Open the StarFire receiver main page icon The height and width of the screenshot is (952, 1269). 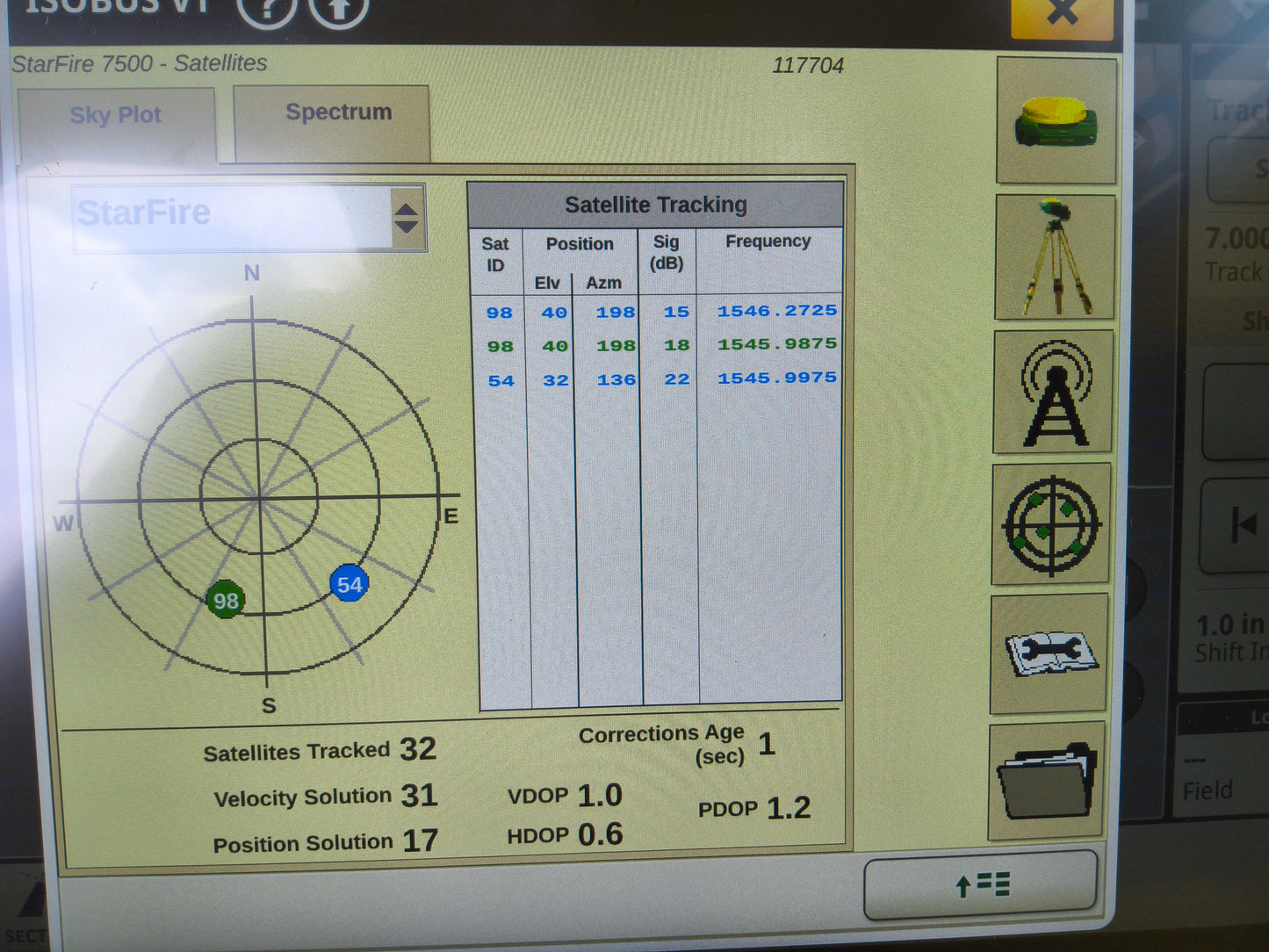coord(1057,120)
